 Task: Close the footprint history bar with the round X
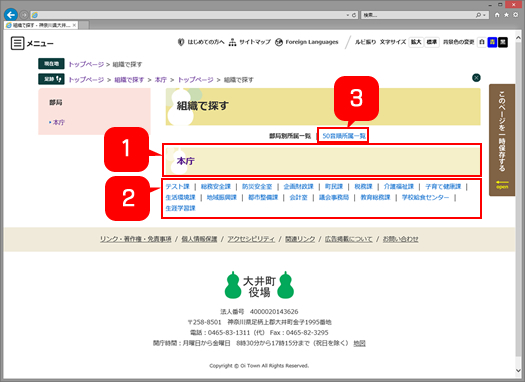pyautogui.click(x=476, y=78)
